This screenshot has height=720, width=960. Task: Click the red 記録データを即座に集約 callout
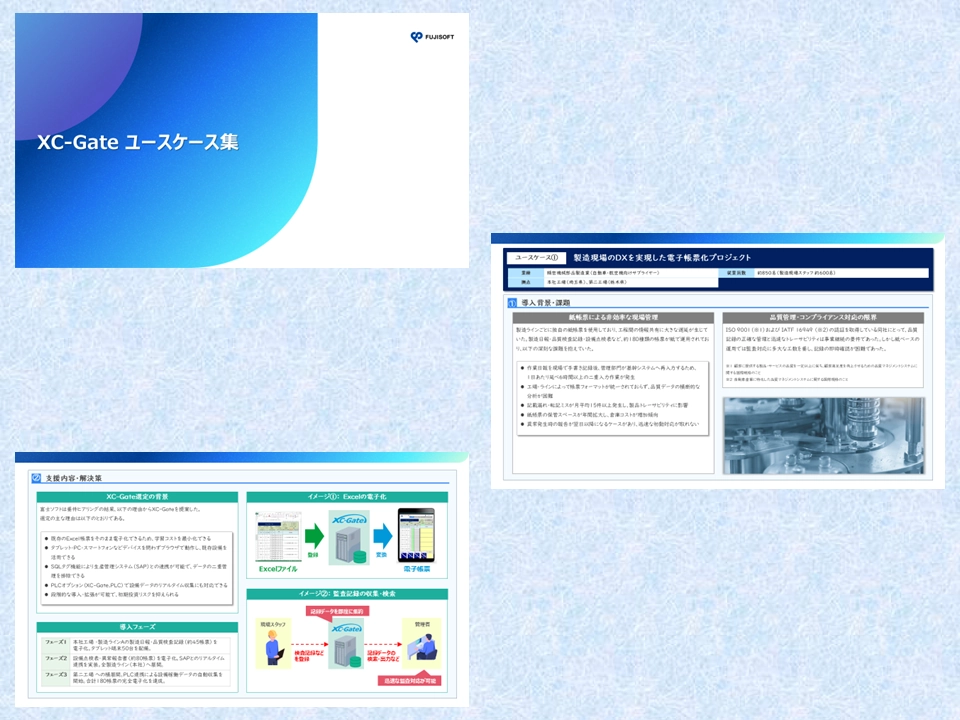340,610
